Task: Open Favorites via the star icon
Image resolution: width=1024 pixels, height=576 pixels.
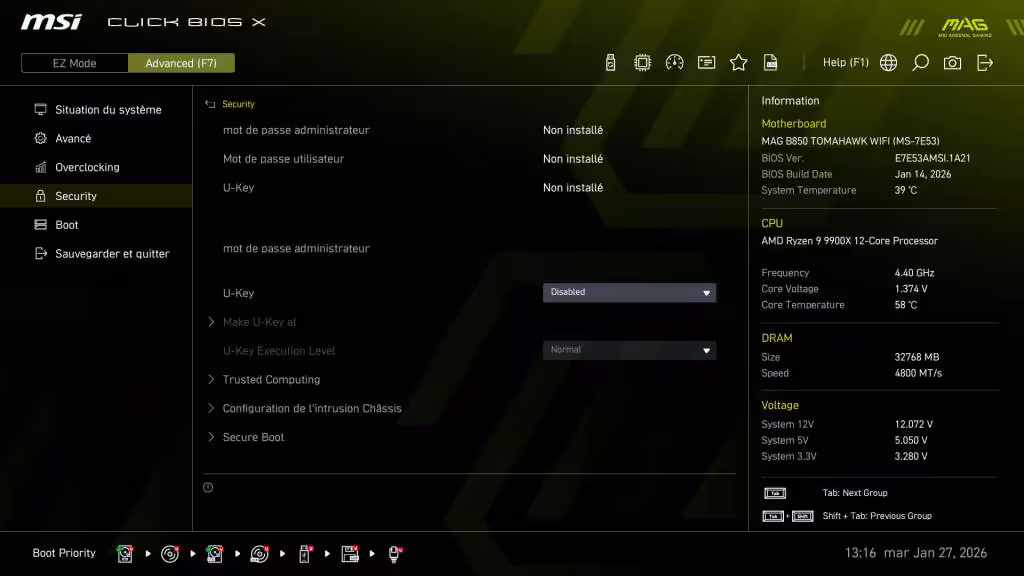Action: click(738, 62)
